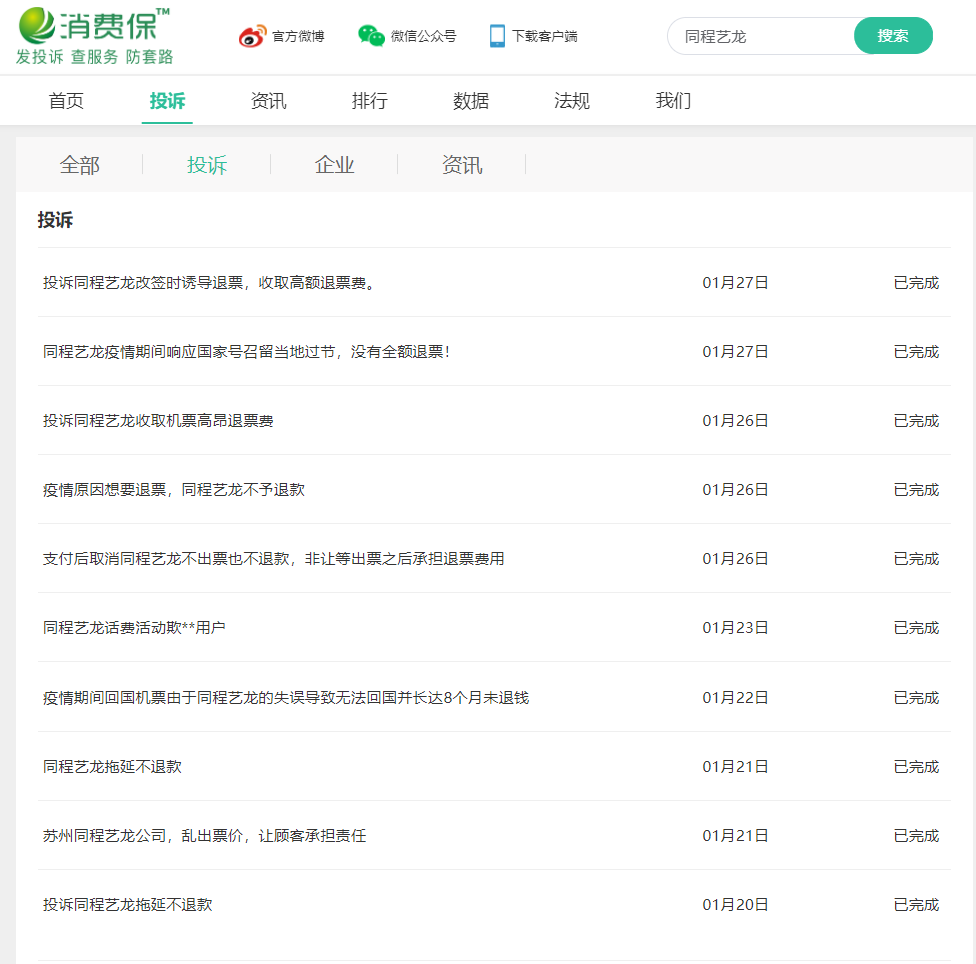This screenshot has height=964, width=976.
Task: Select 投诉 in main navigation bar
Action: (167, 100)
